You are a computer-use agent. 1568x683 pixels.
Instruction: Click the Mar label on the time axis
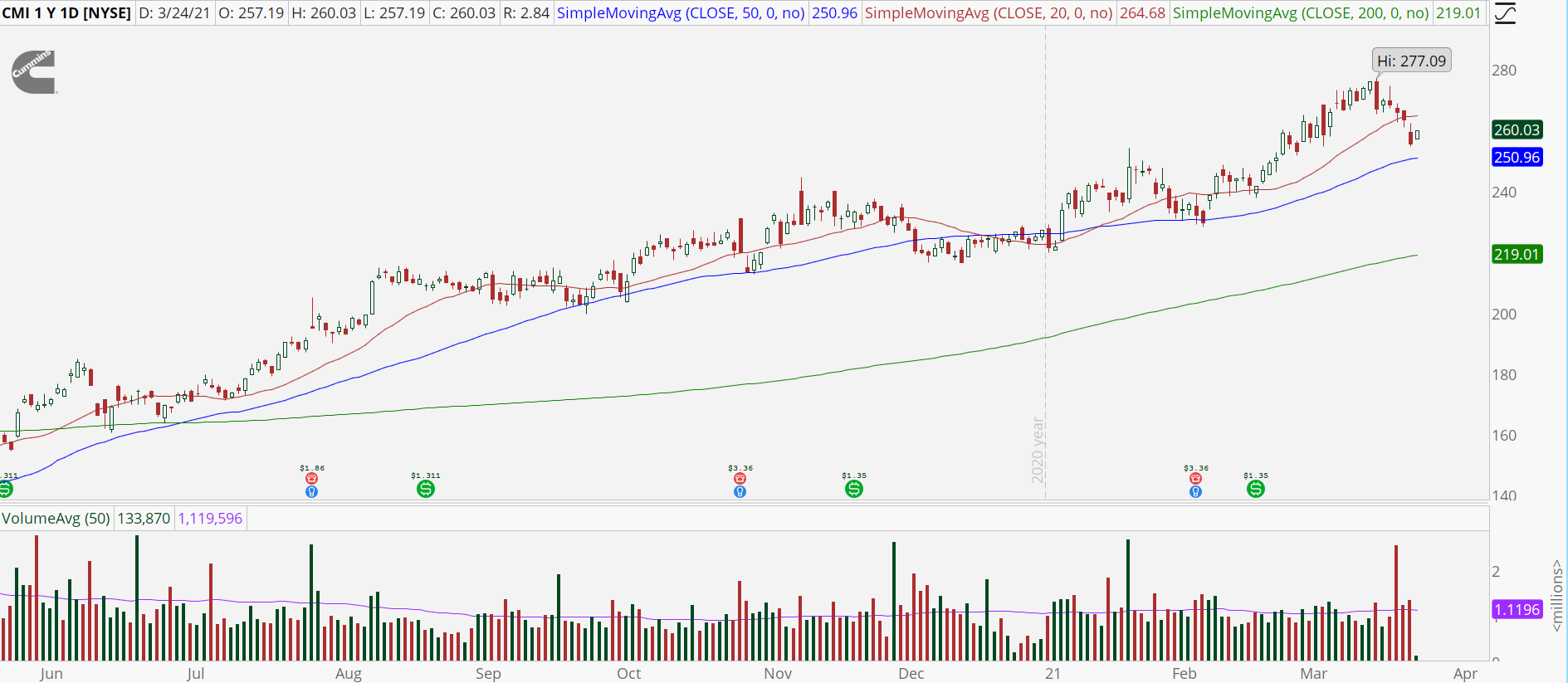(1314, 673)
